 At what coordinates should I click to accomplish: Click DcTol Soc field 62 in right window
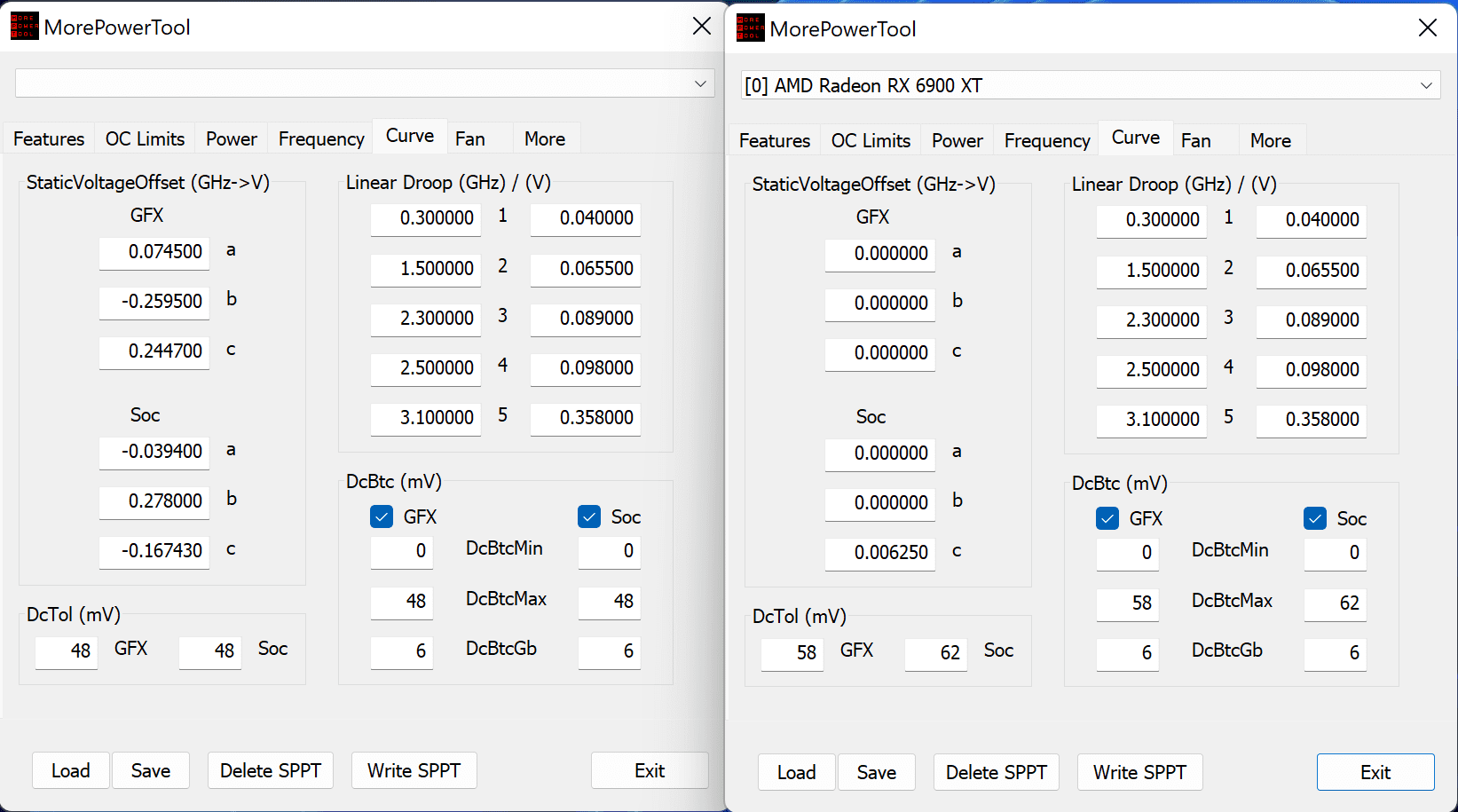click(936, 653)
